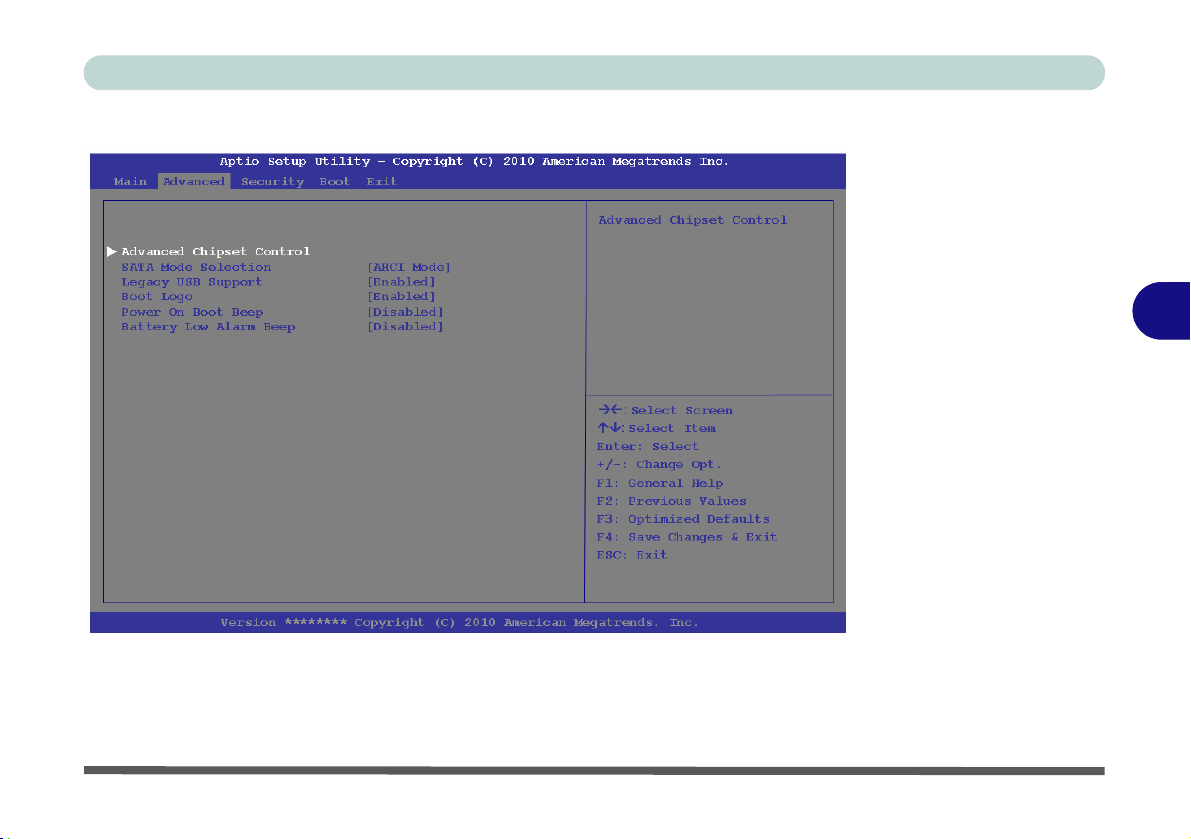Go to the Boot tab
The height and width of the screenshot is (839, 1191).
coord(334,181)
